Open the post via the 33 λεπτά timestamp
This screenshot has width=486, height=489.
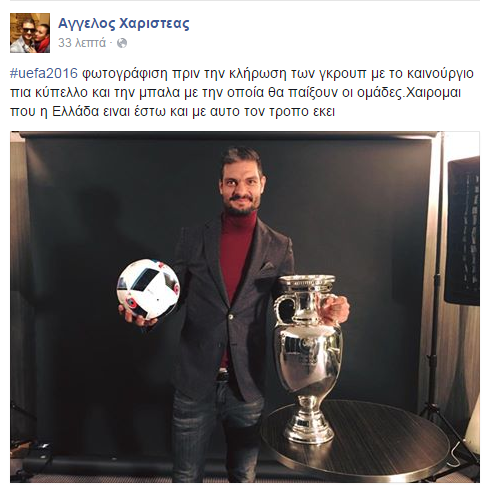click(82, 43)
